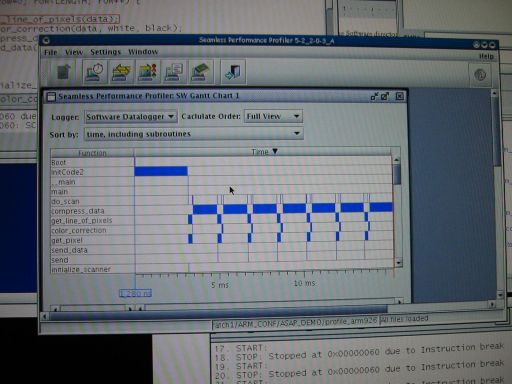Open the Software Datalogger dropdown
The image size is (512, 384).
pyautogui.click(x=130, y=117)
